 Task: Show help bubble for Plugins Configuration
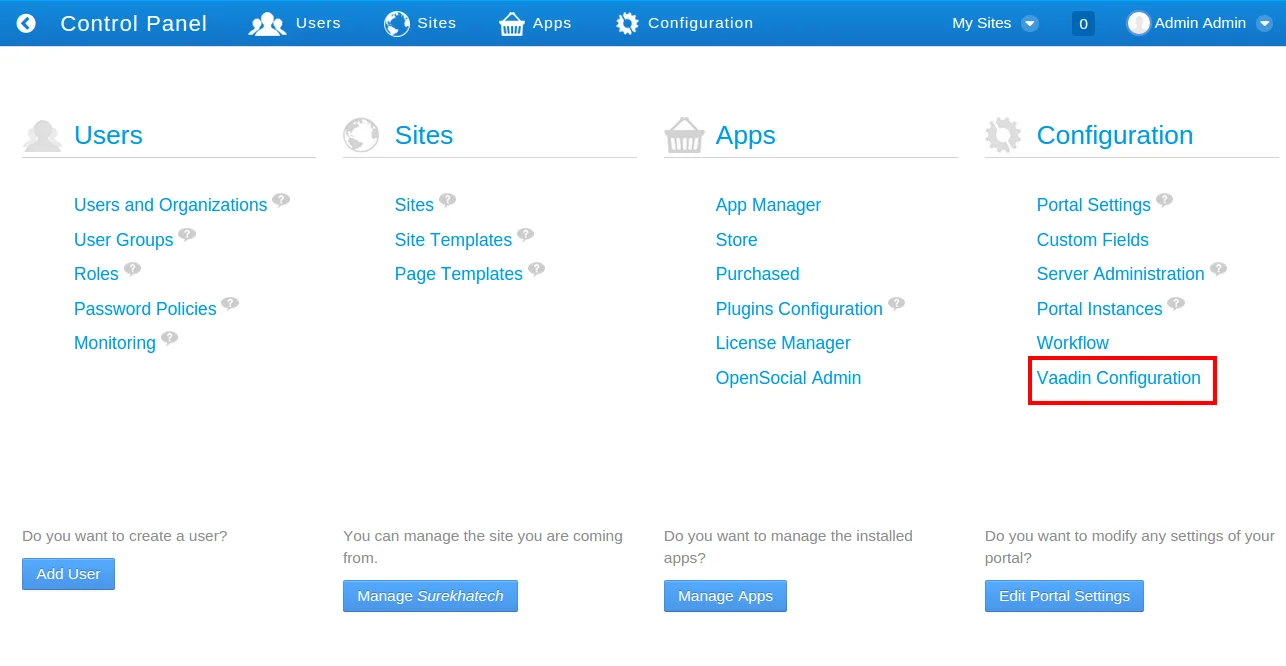pyautogui.click(x=896, y=304)
